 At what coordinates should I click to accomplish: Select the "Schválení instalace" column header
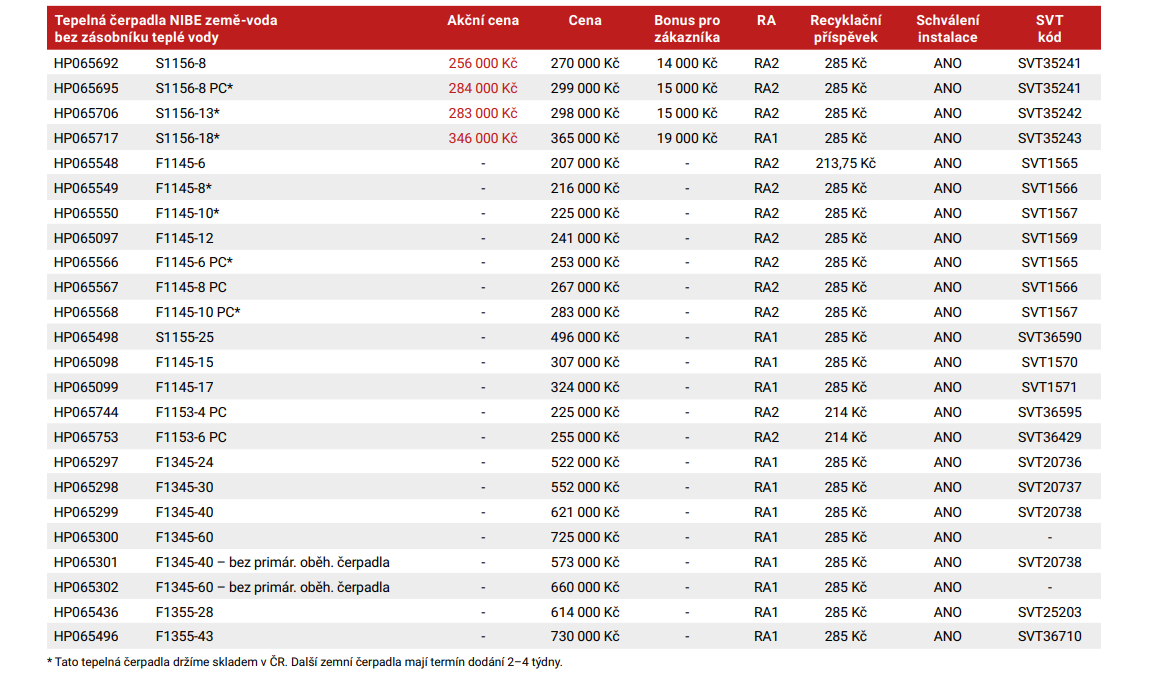(947, 29)
